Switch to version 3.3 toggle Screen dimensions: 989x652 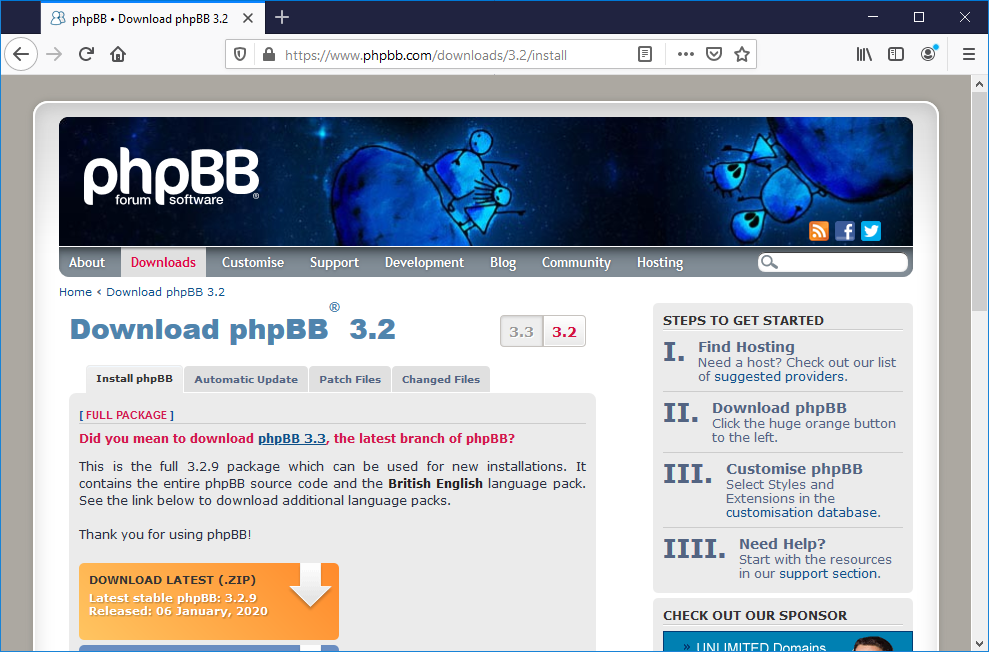[x=522, y=332]
